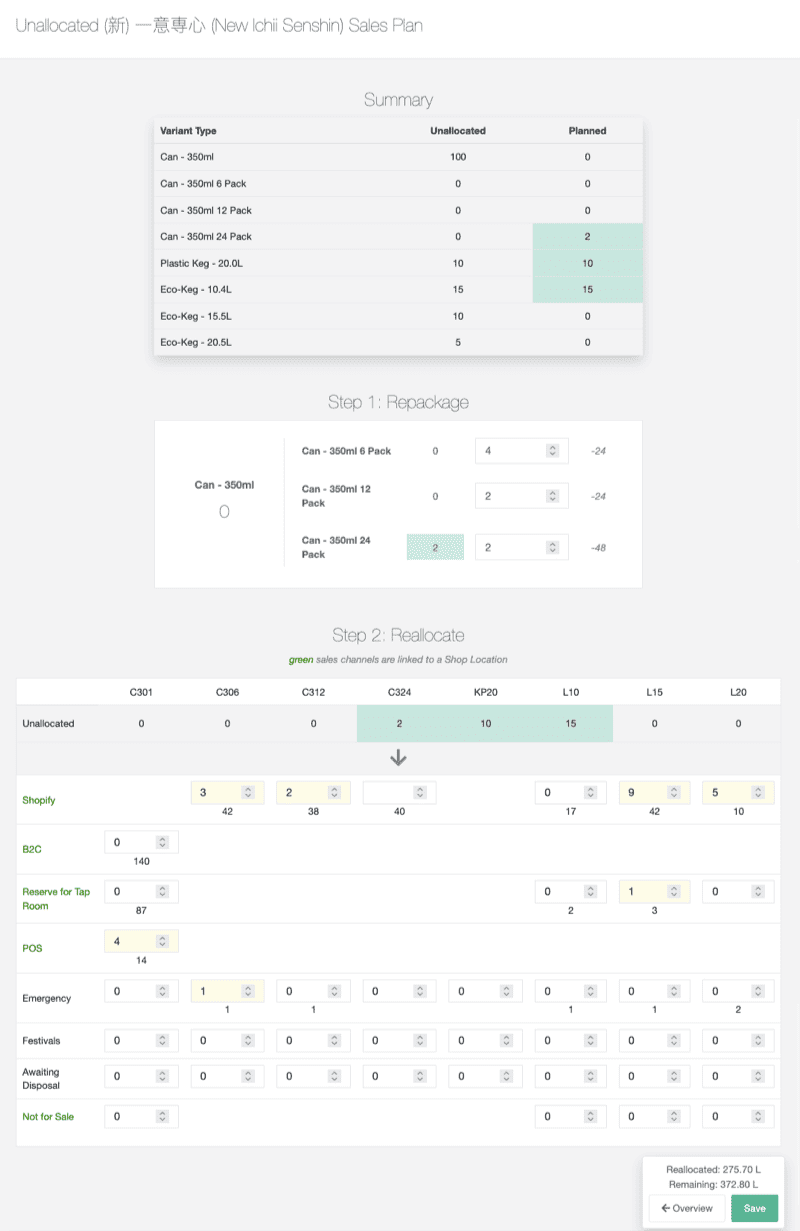Adjust Emergency C306 quantity stepper
The width and height of the screenshot is (800, 1231).
[x=248, y=991]
